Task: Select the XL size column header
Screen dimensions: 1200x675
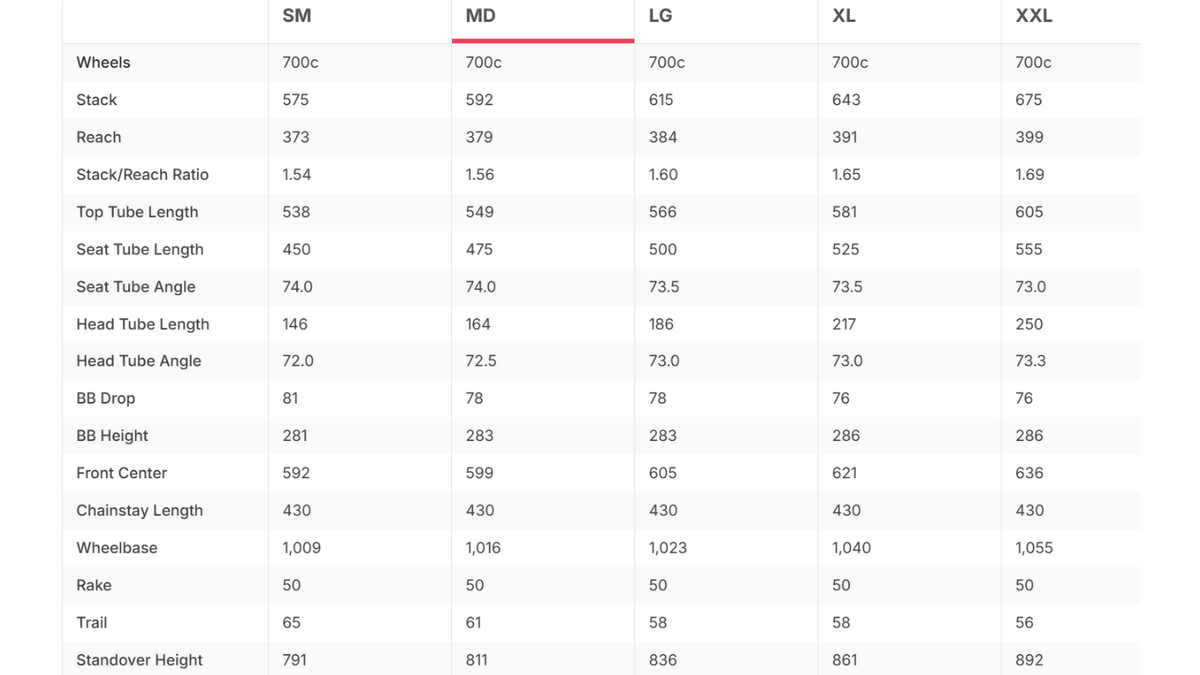Action: (844, 16)
